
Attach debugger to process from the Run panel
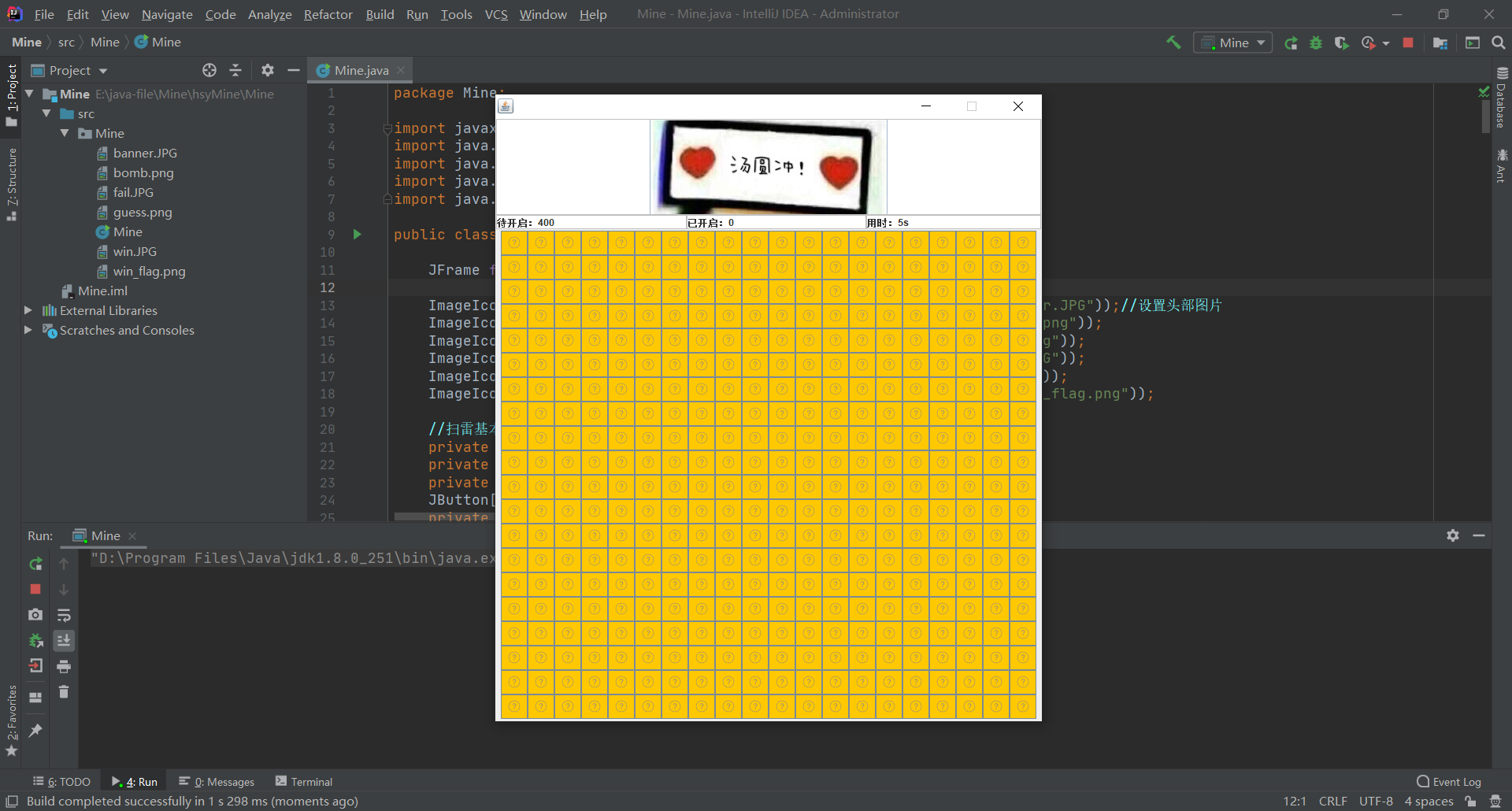(x=35, y=640)
